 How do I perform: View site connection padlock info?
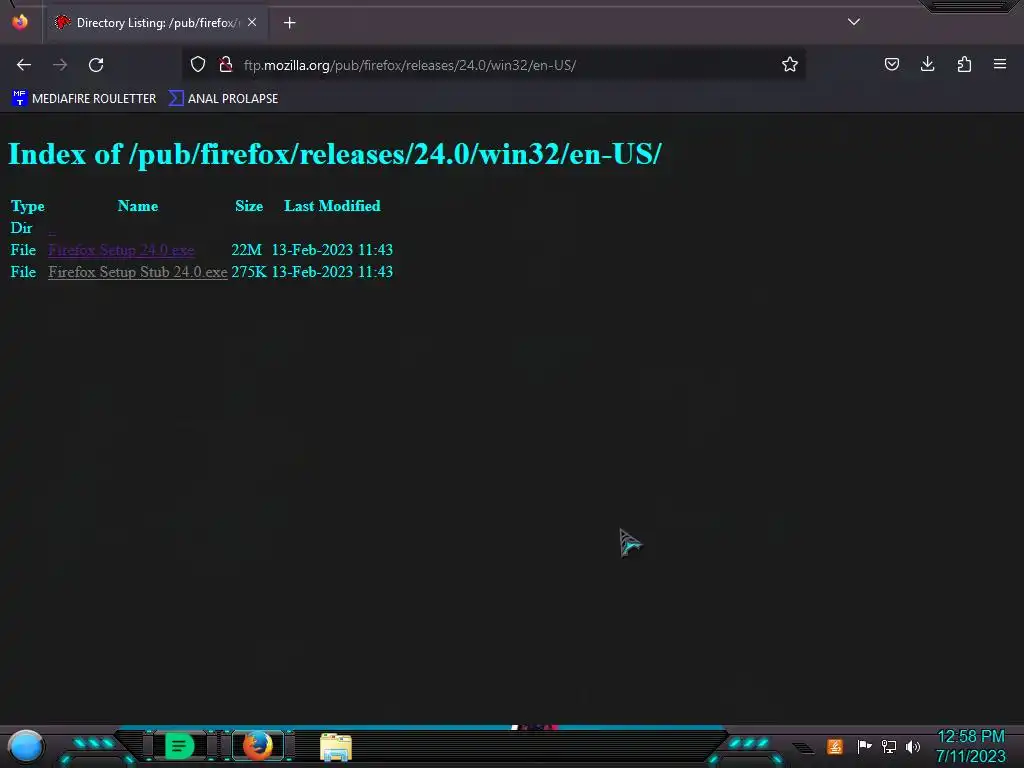point(226,64)
